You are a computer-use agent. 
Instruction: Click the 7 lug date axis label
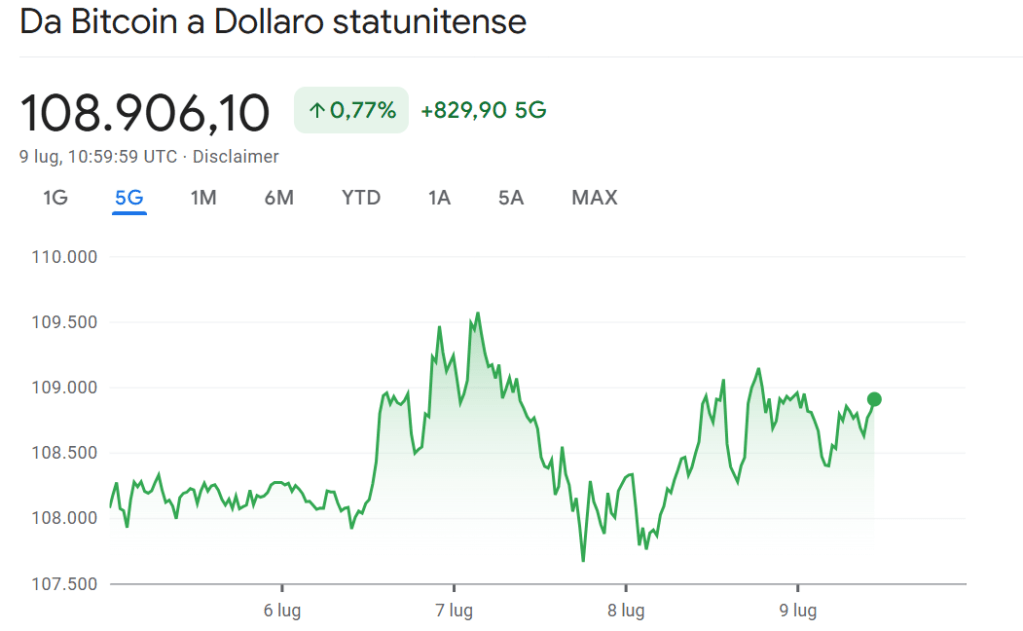[454, 609]
